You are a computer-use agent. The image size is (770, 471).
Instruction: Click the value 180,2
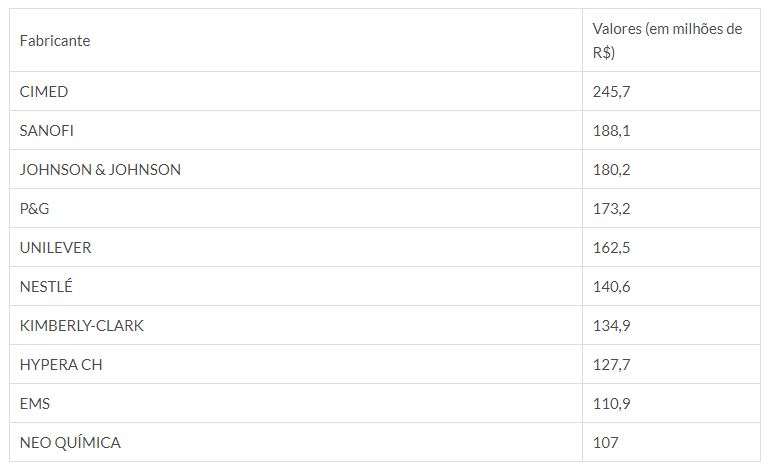(x=611, y=170)
